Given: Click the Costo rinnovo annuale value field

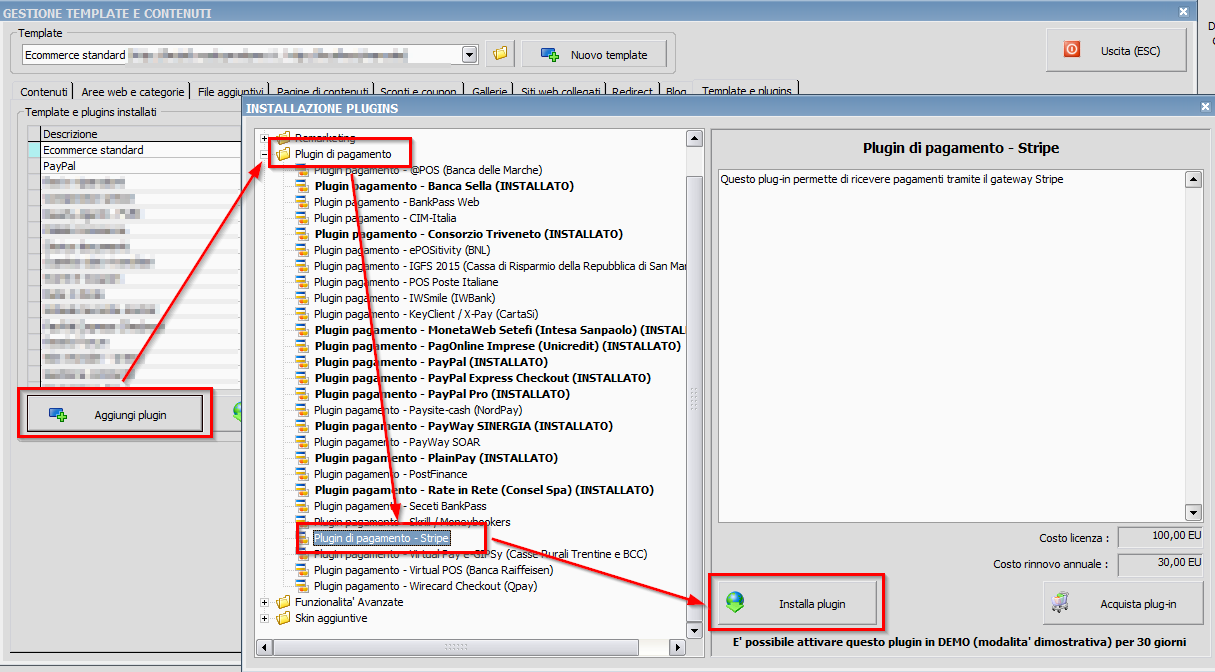Looking at the screenshot, I should click(1160, 565).
